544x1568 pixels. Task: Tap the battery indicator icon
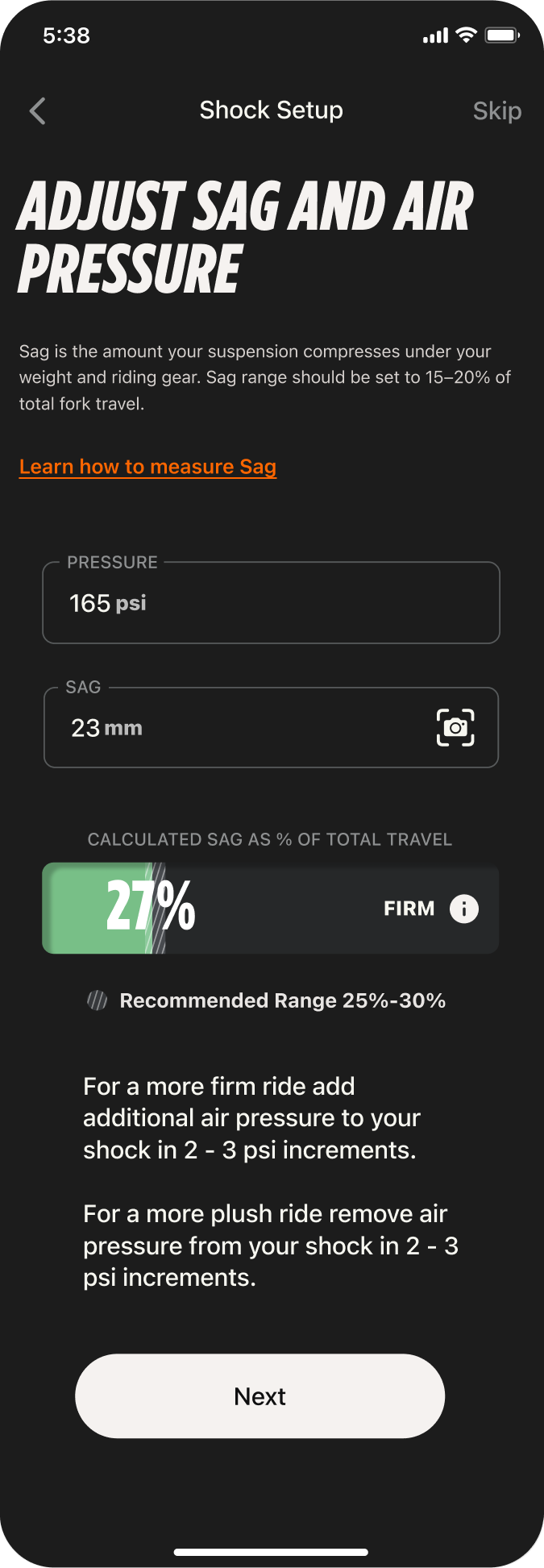pos(502,35)
